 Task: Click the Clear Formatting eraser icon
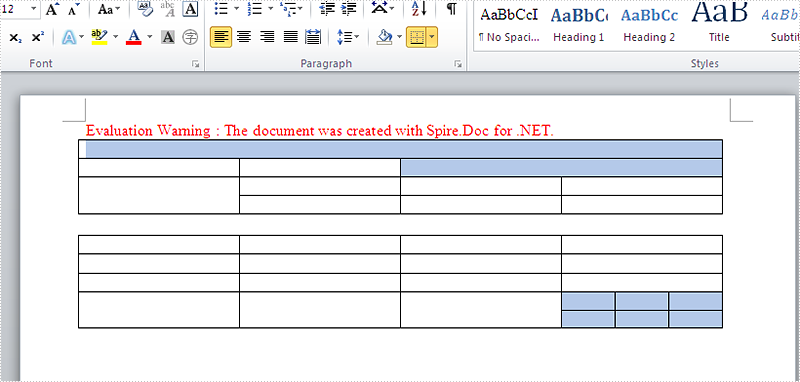point(146,9)
